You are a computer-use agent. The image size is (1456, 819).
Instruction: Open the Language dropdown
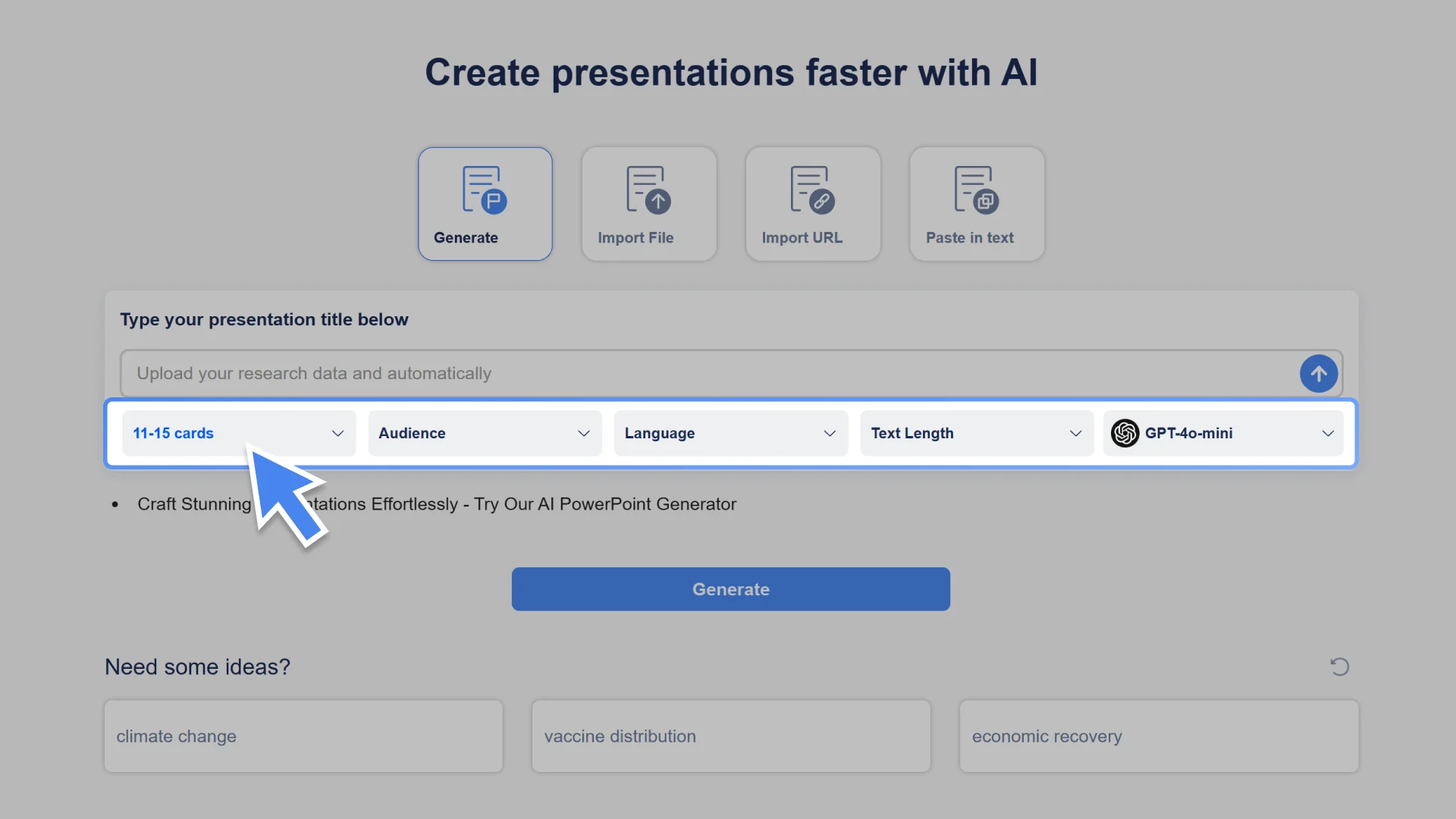pos(731,433)
